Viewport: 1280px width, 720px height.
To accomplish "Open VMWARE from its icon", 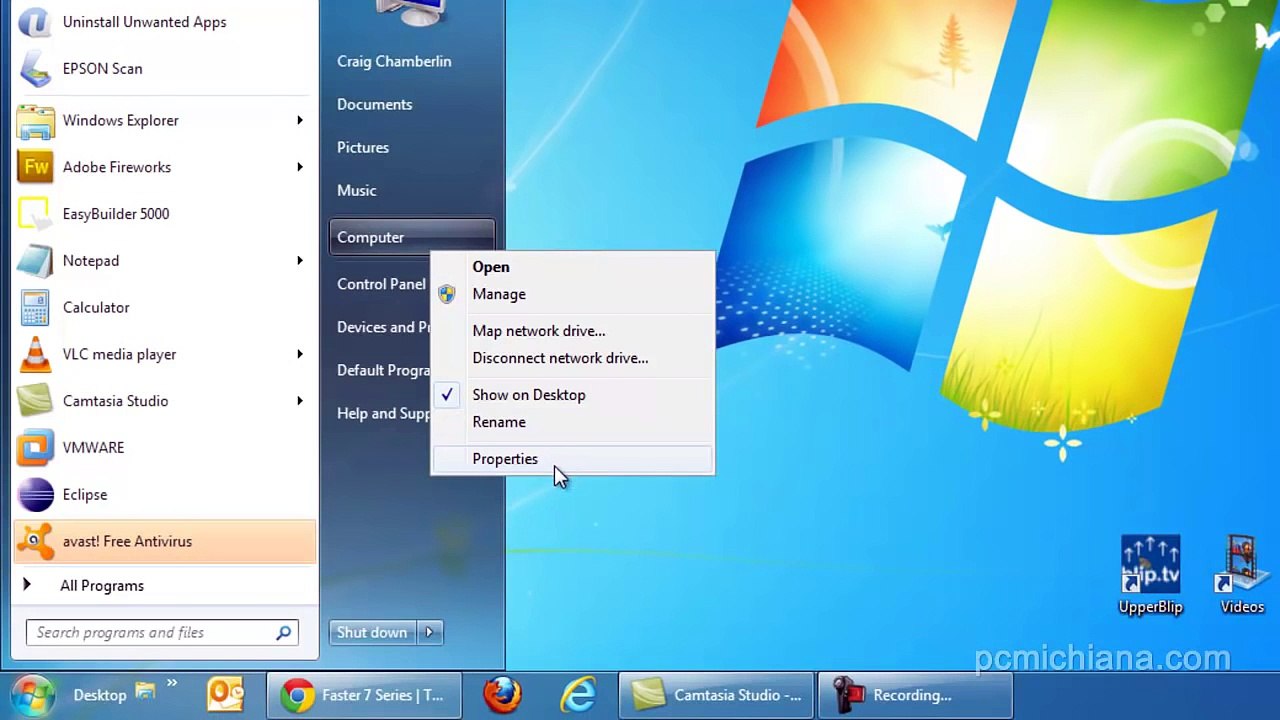I will [x=35, y=448].
